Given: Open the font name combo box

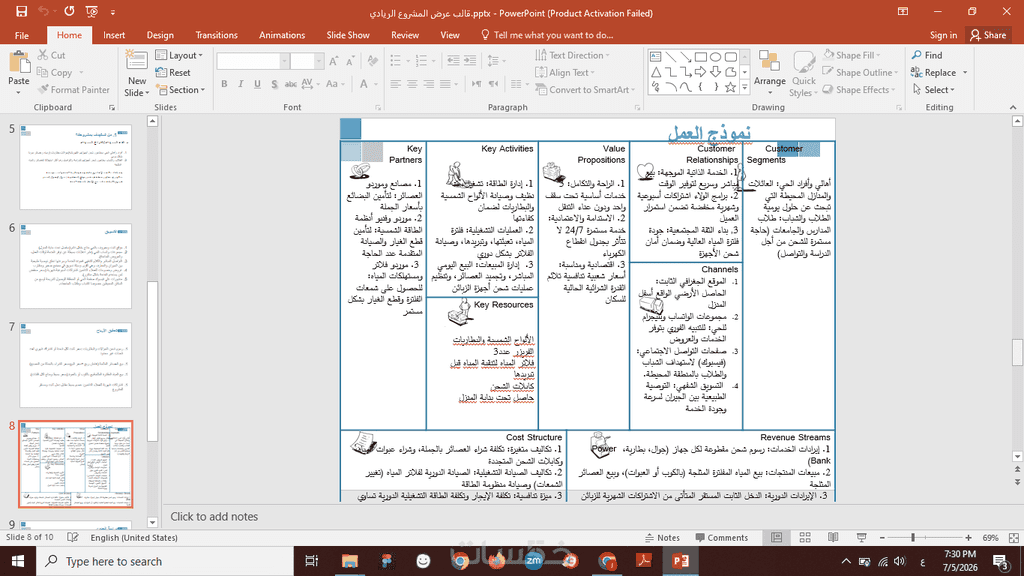Looking at the screenshot, I should click(253, 61).
